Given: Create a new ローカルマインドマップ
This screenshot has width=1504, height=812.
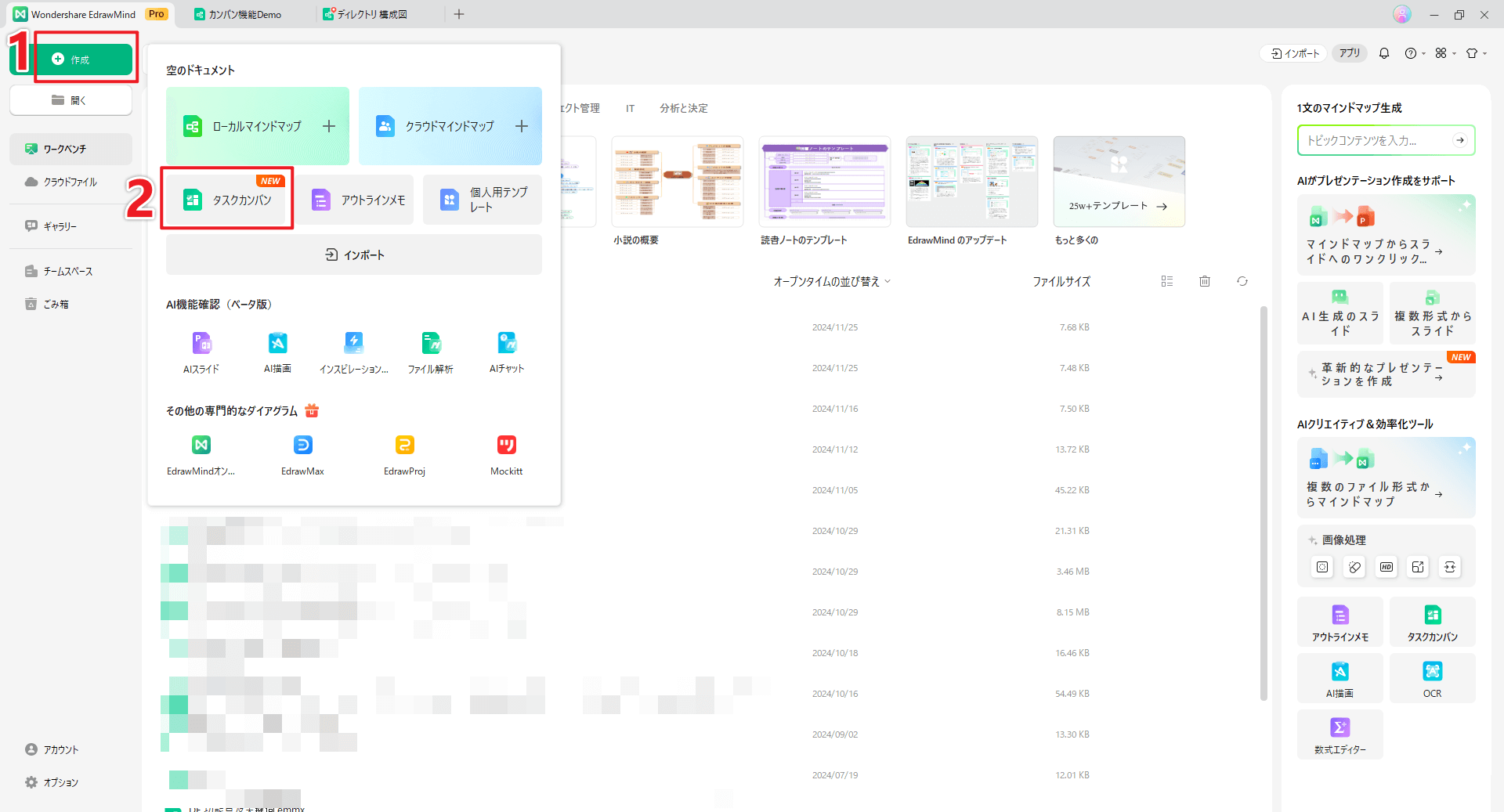Looking at the screenshot, I should (258, 126).
